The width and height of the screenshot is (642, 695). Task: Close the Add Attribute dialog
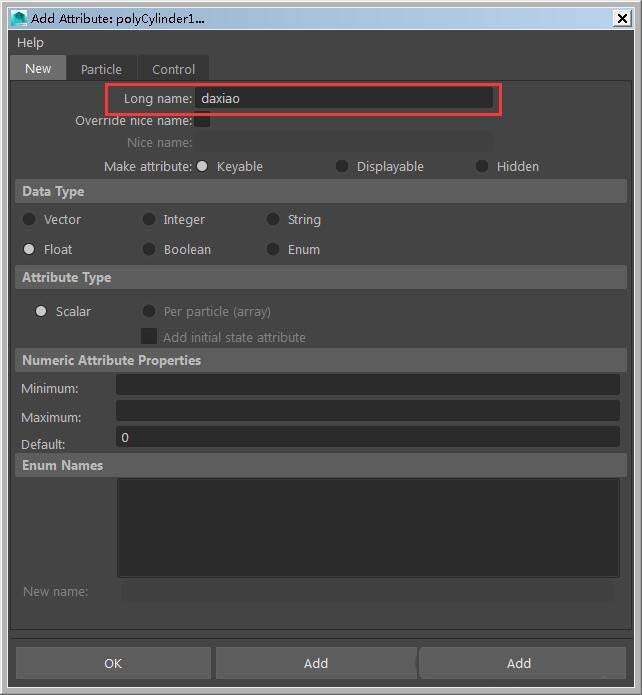[x=622, y=18]
